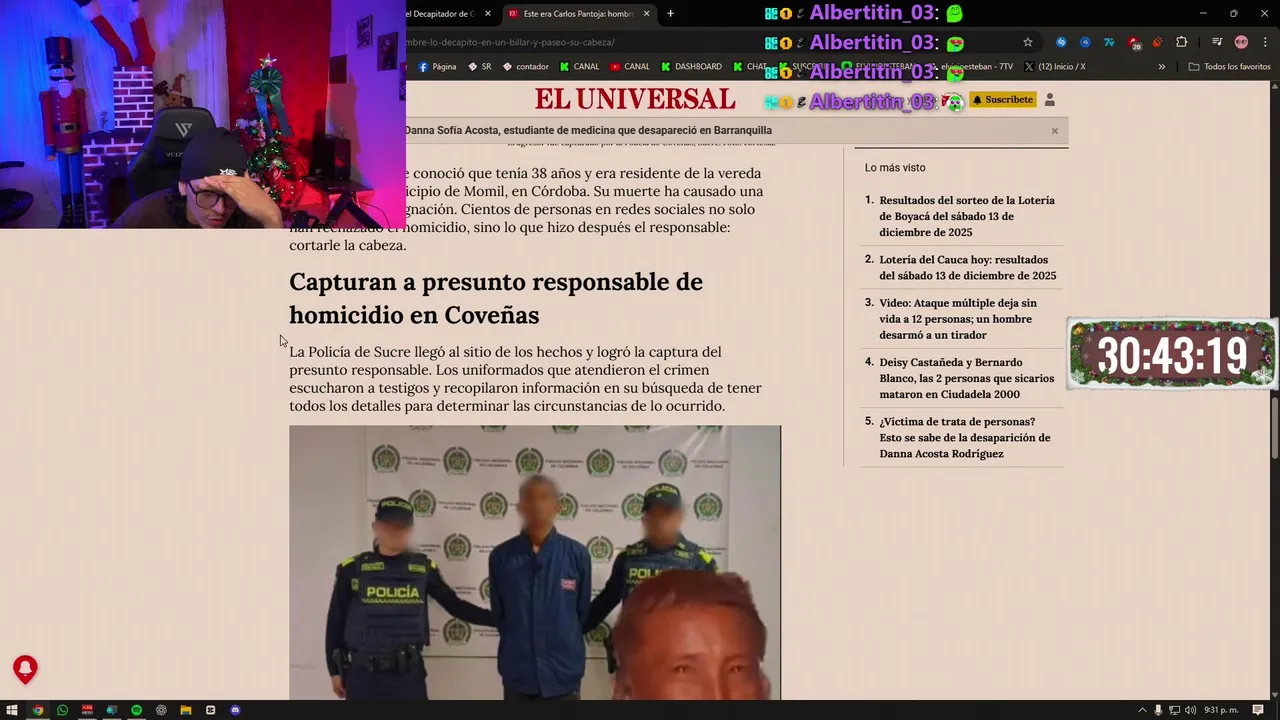Screen dimensions: 1280x720
Task: Open CapCut from the taskbar
Action: [210, 710]
